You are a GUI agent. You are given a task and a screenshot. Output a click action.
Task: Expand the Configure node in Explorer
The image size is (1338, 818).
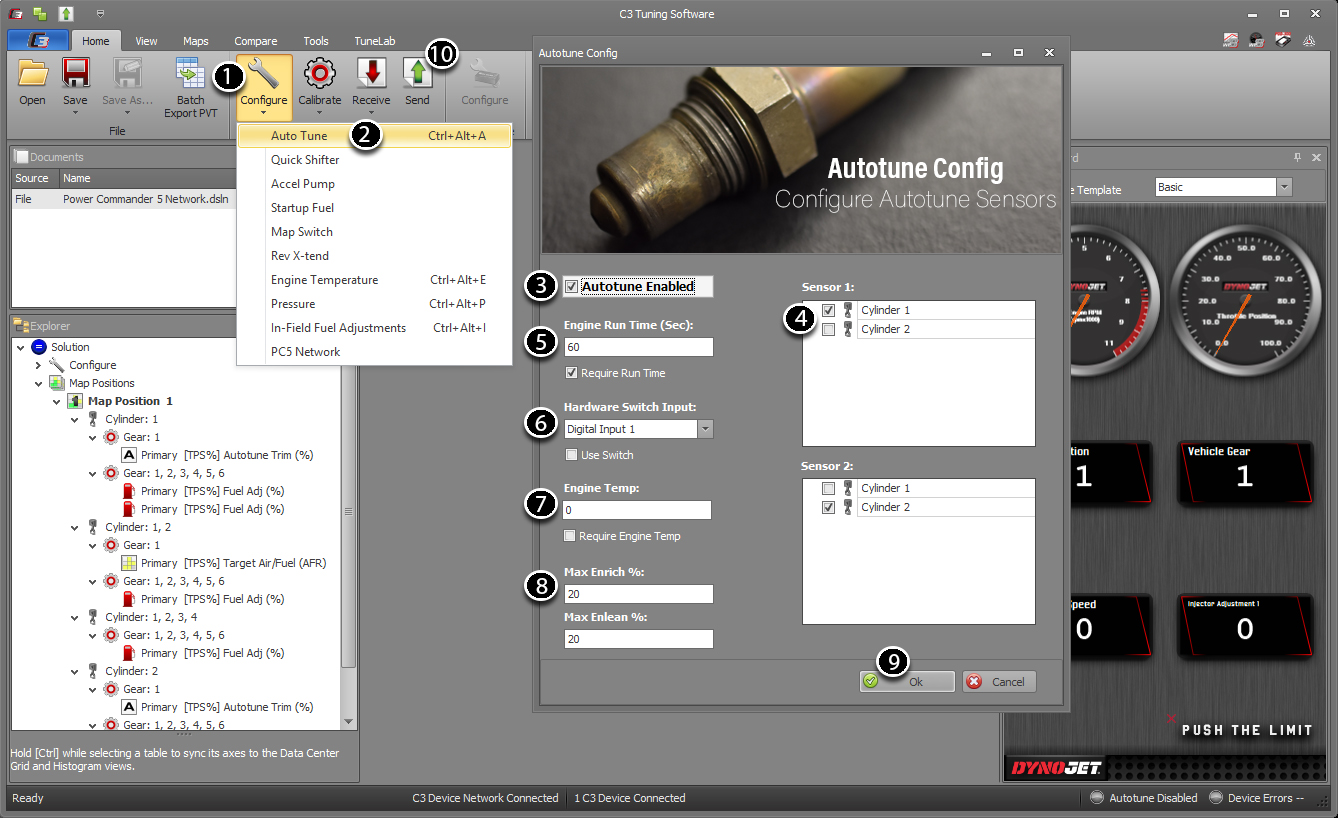(39, 365)
